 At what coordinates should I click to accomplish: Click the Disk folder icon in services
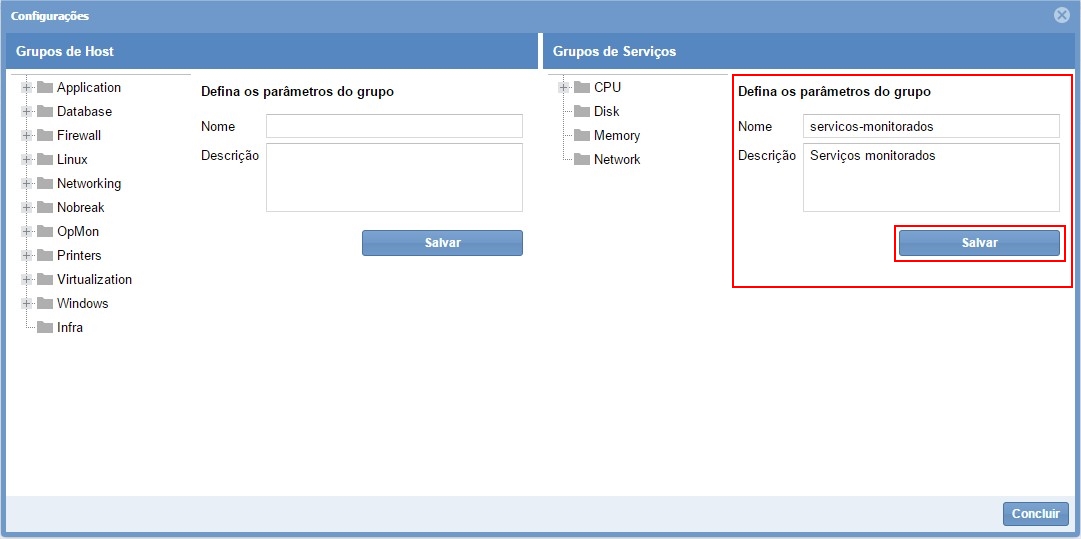click(x=582, y=111)
